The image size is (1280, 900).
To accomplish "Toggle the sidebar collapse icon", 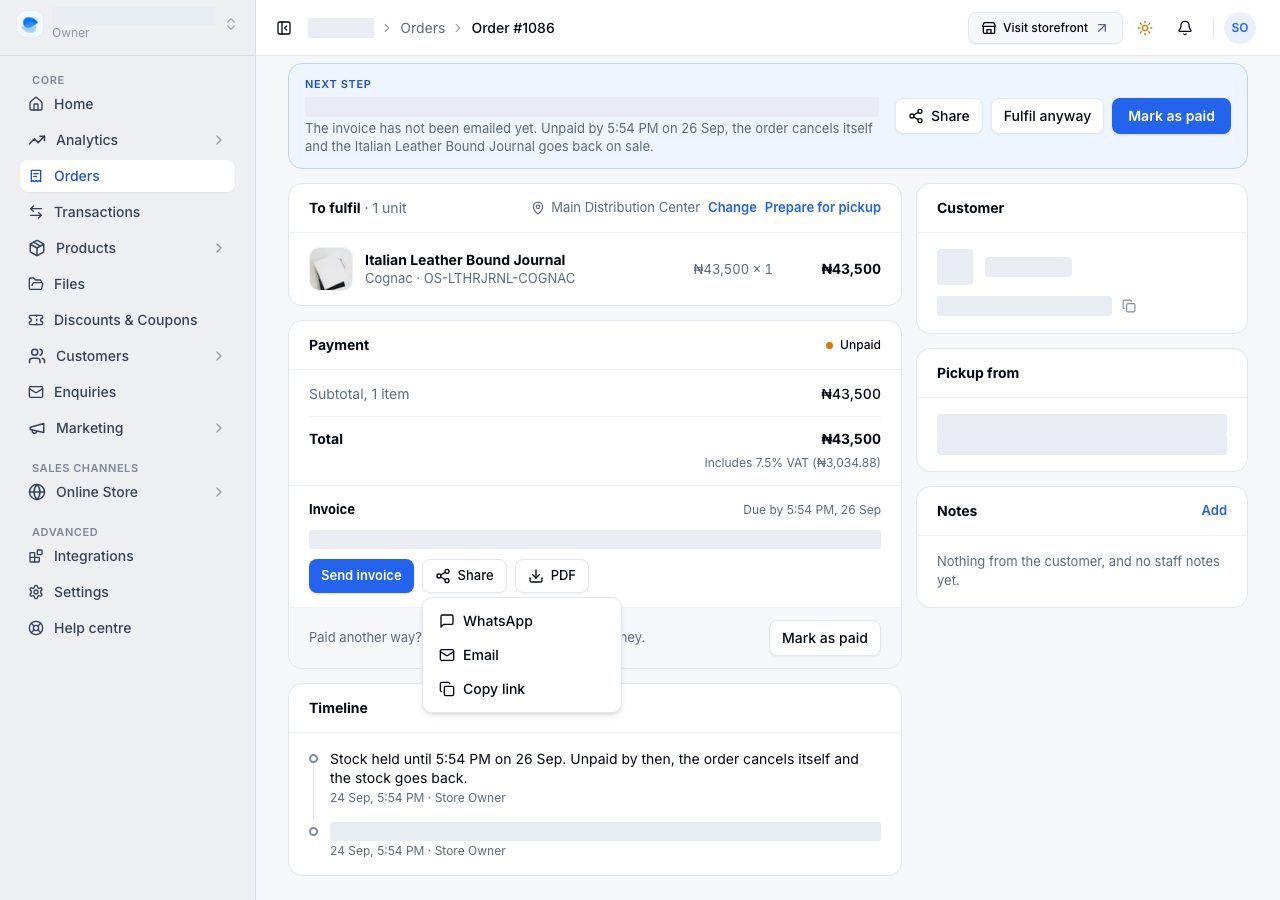I will 284,28.
